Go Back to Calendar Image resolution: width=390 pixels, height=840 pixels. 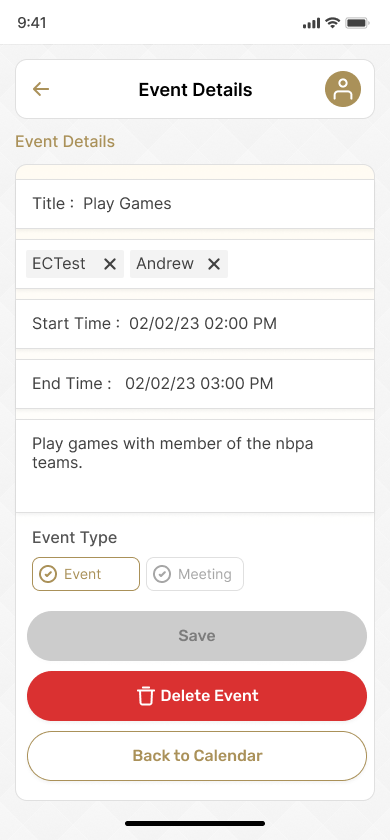pyautogui.click(x=197, y=756)
